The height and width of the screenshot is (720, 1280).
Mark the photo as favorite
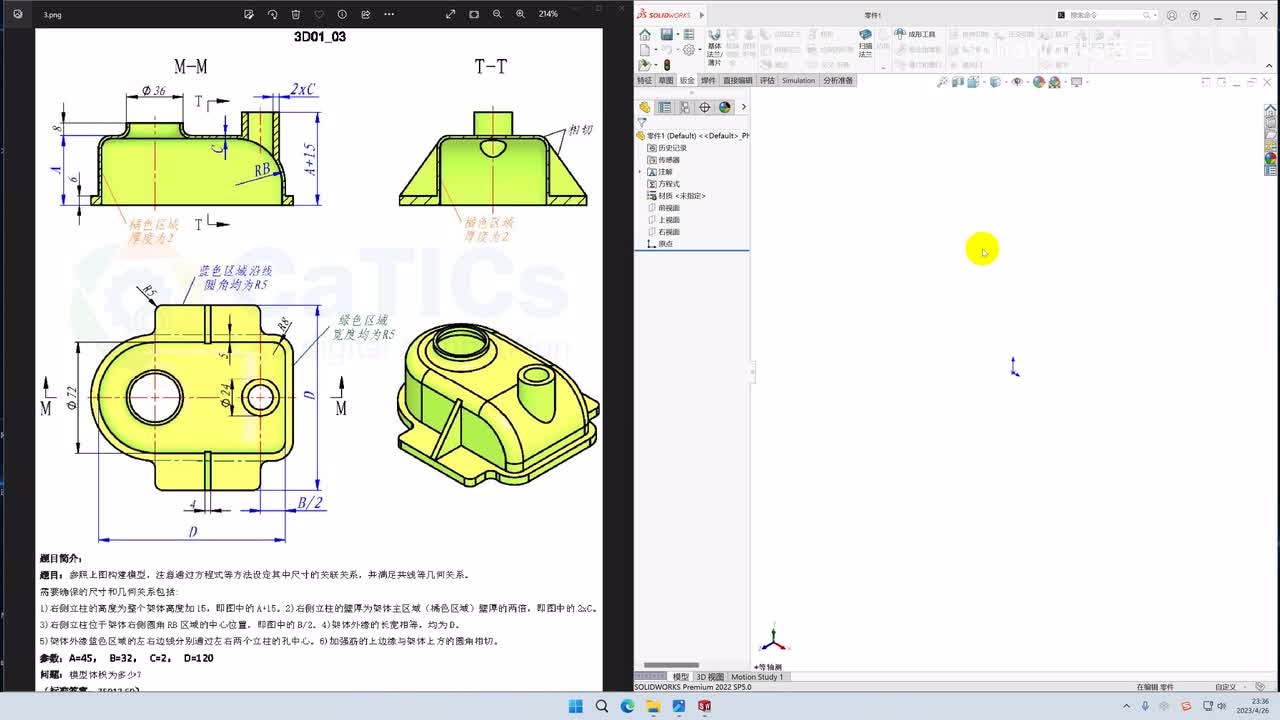[319, 14]
